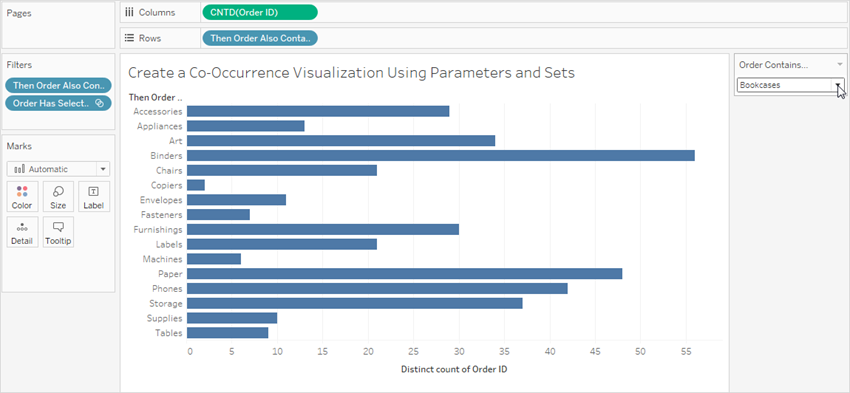Open the Order Contains... card menu arrow
The width and height of the screenshot is (850, 393).
click(839, 65)
